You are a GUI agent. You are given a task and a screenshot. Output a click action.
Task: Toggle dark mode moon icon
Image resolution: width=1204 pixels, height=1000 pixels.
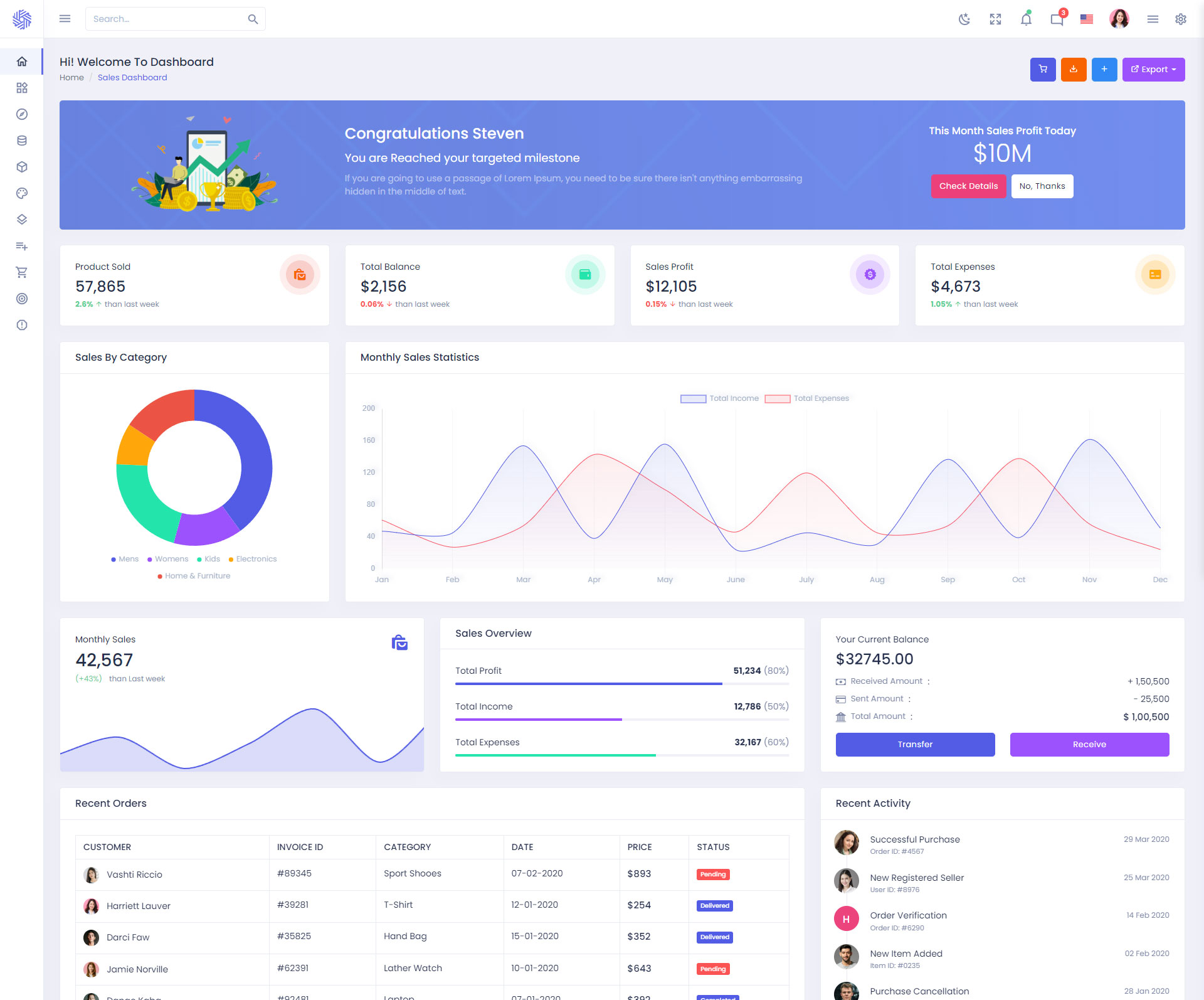(x=964, y=19)
